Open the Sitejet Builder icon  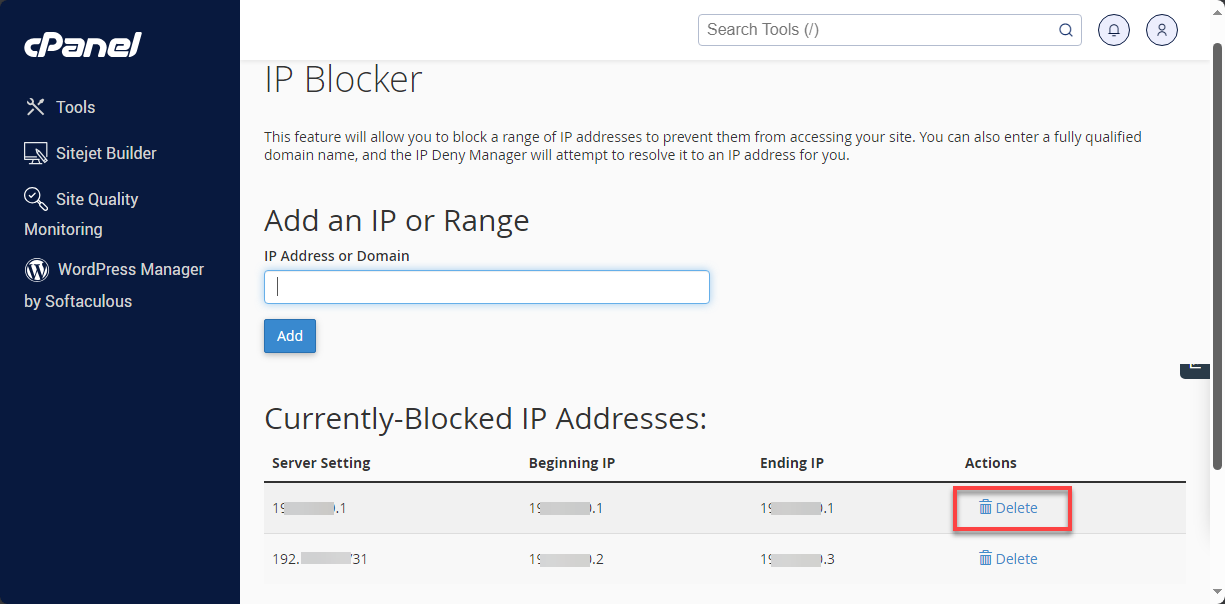pos(35,152)
